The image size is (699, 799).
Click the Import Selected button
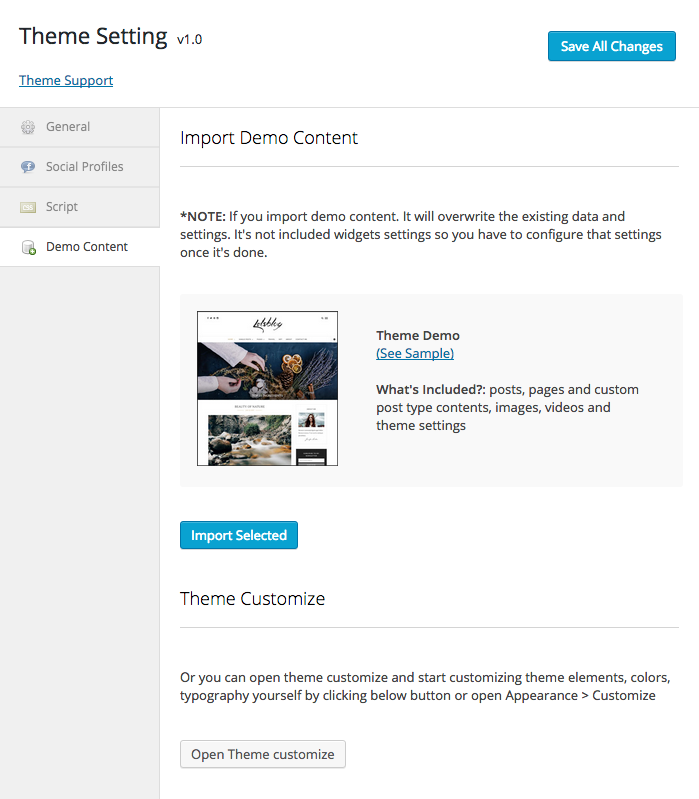(239, 535)
